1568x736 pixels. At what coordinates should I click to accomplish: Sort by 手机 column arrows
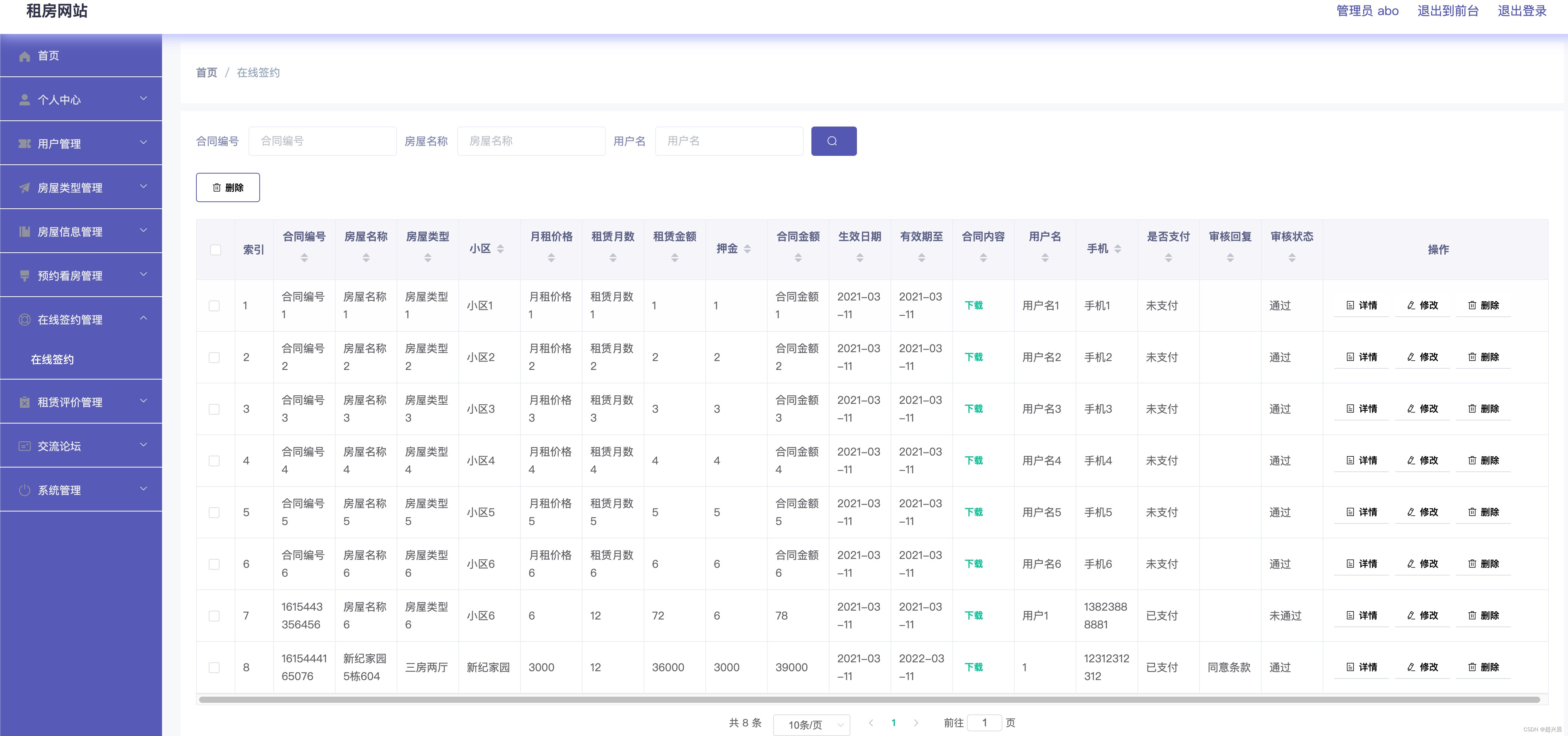pos(1118,248)
